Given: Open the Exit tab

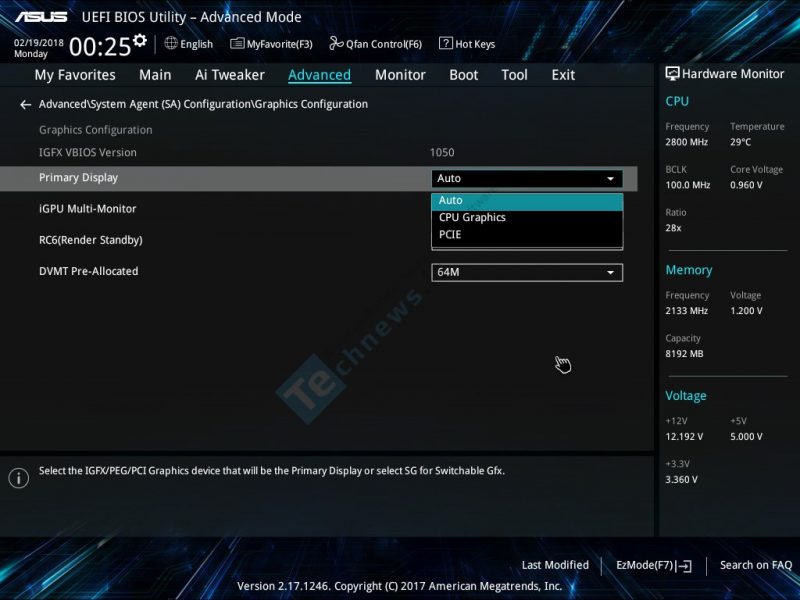Looking at the screenshot, I should (x=563, y=75).
